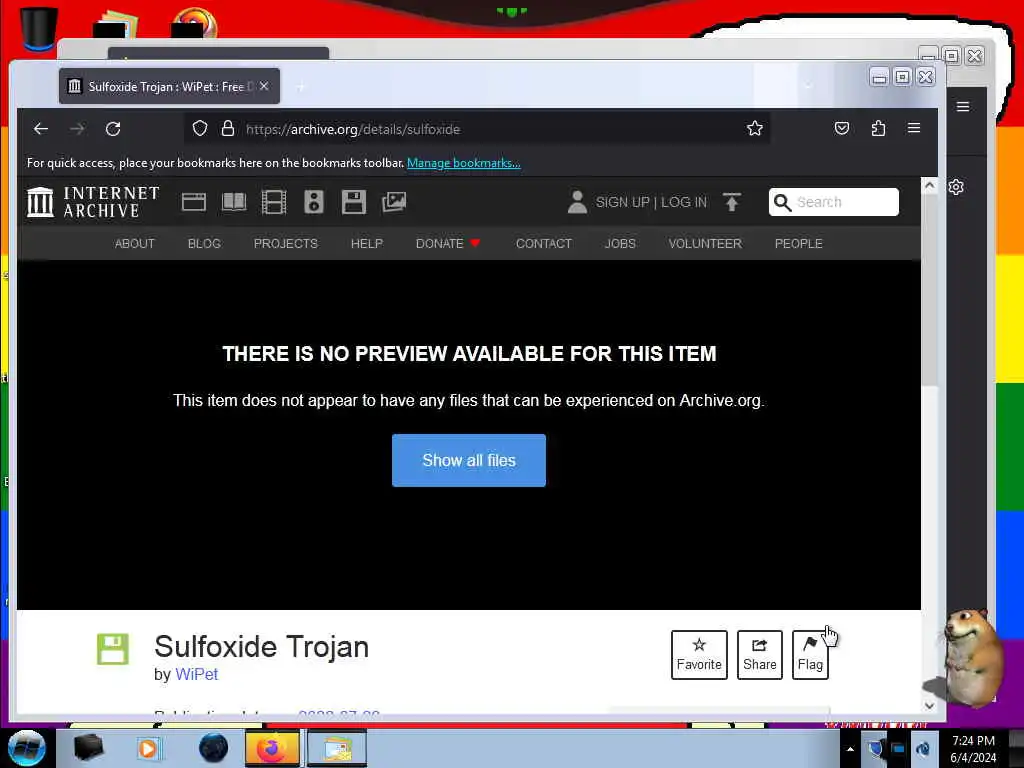Screen dimensions: 1024x768
Task: Open hamburger menu in background window
Action: tap(963, 106)
